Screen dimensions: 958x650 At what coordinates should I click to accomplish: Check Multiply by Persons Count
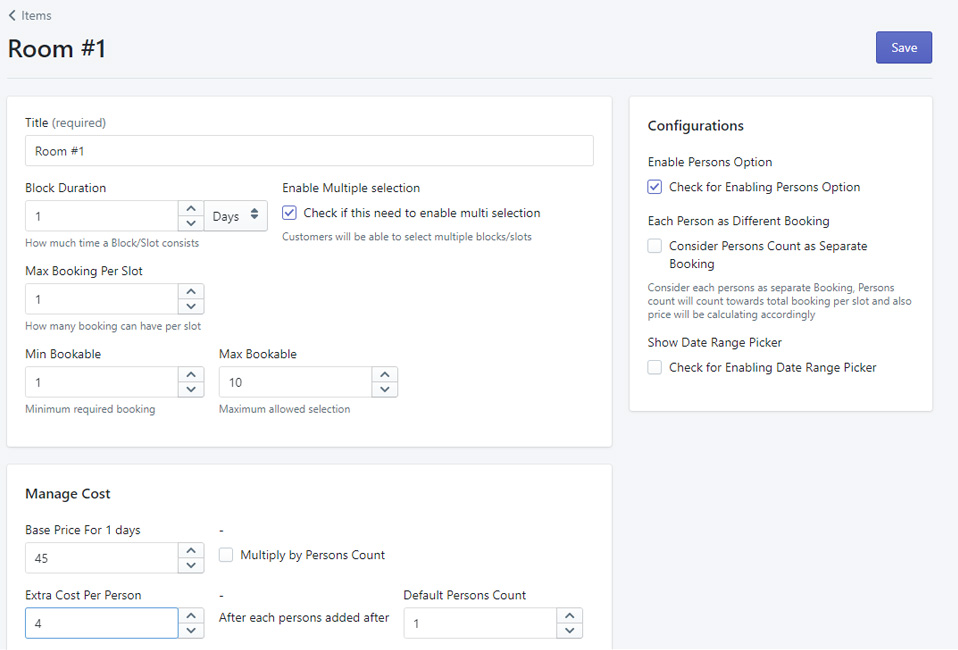[x=226, y=555]
